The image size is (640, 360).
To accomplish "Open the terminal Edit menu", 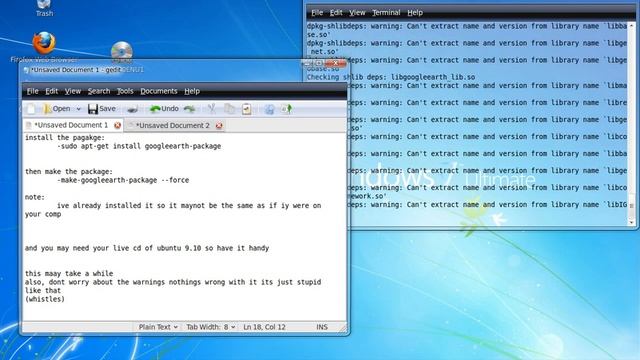I will [x=336, y=13].
